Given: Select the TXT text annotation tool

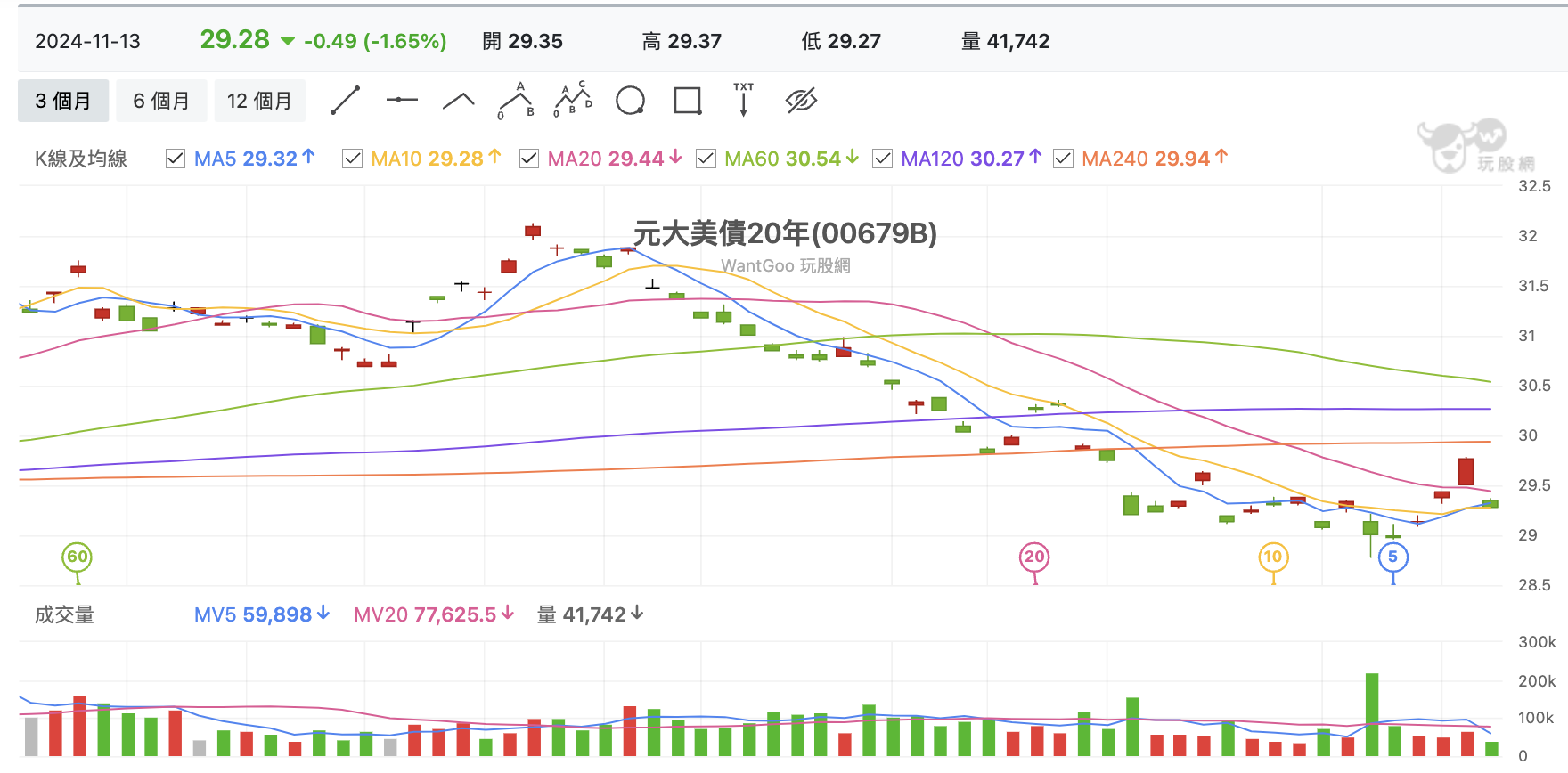Looking at the screenshot, I should tap(744, 100).
